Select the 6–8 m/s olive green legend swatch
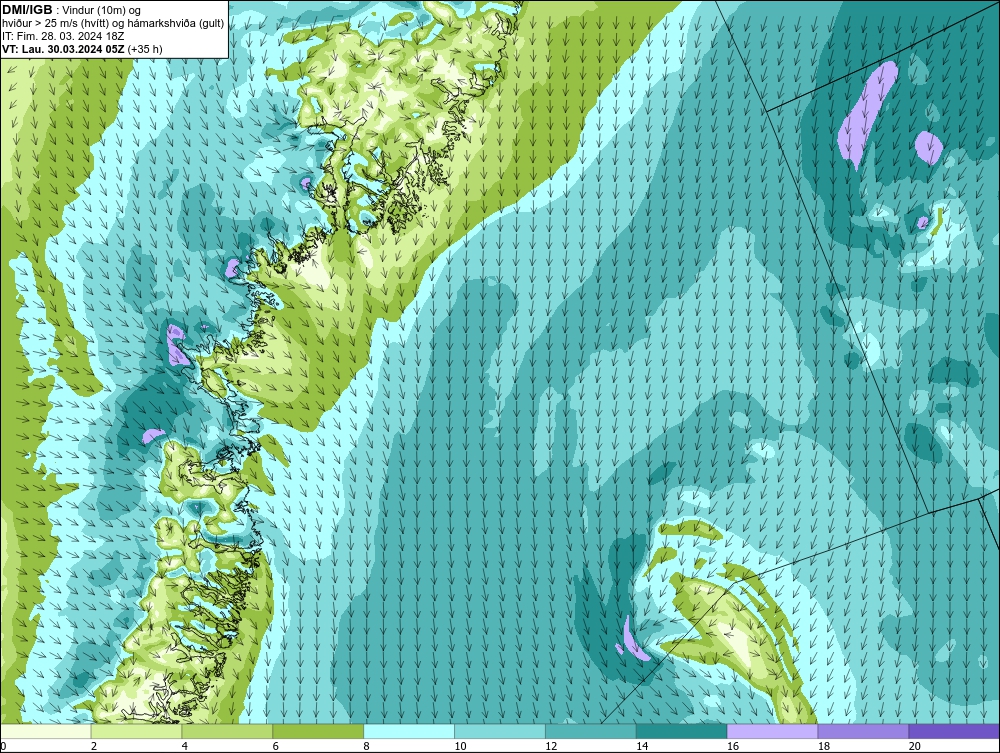 [x=318, y=731]
